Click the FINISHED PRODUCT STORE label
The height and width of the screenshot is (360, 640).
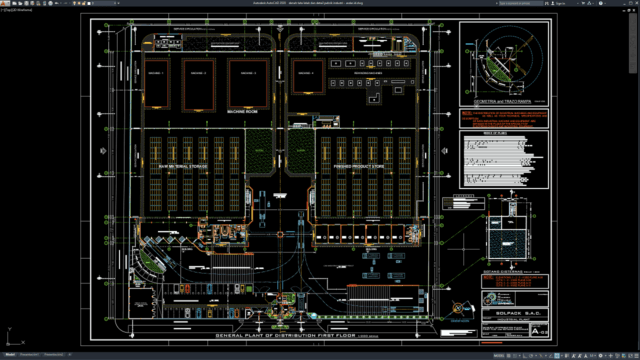(x=359, y=167)
